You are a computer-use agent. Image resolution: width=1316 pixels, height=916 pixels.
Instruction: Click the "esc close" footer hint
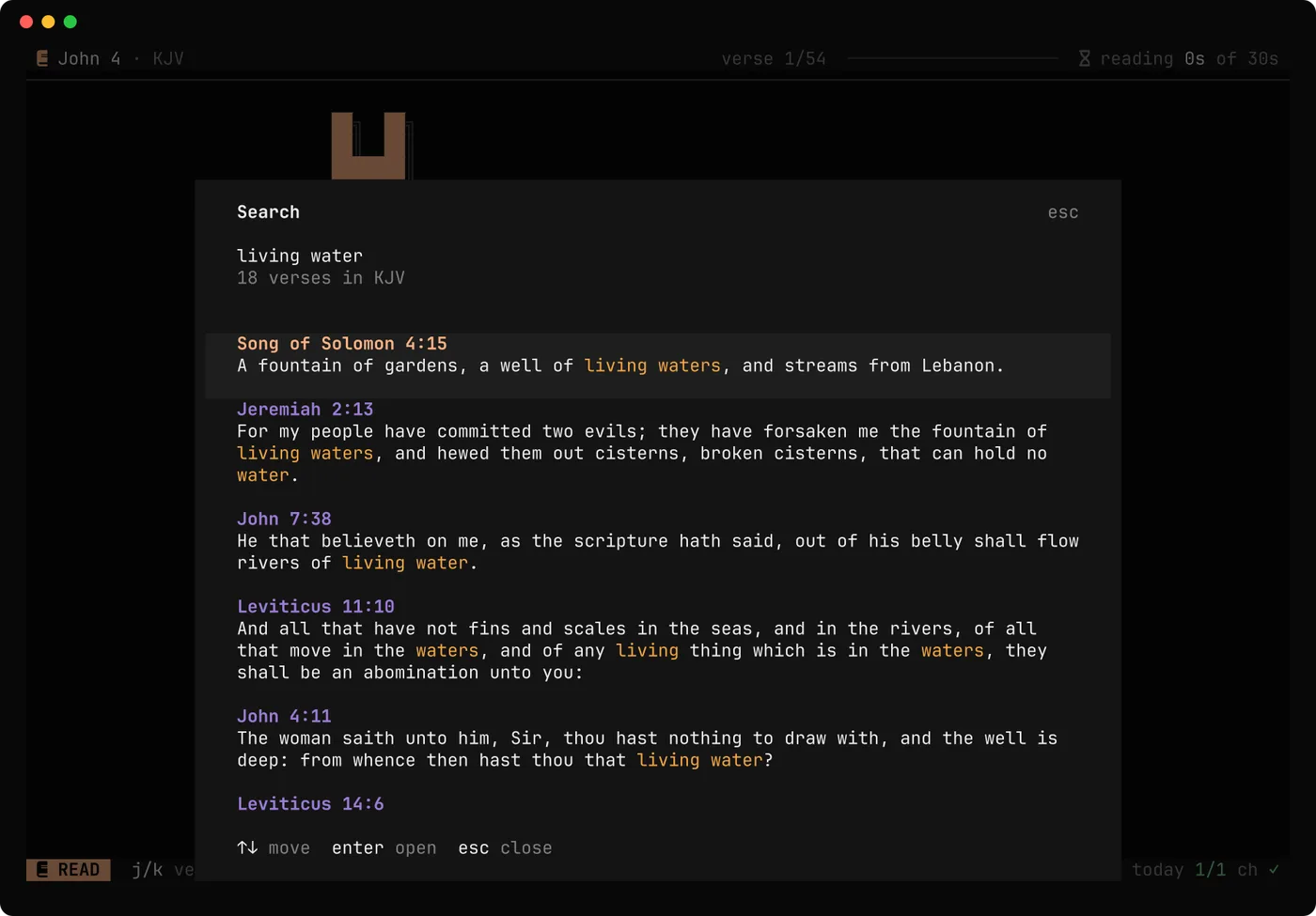505,847
